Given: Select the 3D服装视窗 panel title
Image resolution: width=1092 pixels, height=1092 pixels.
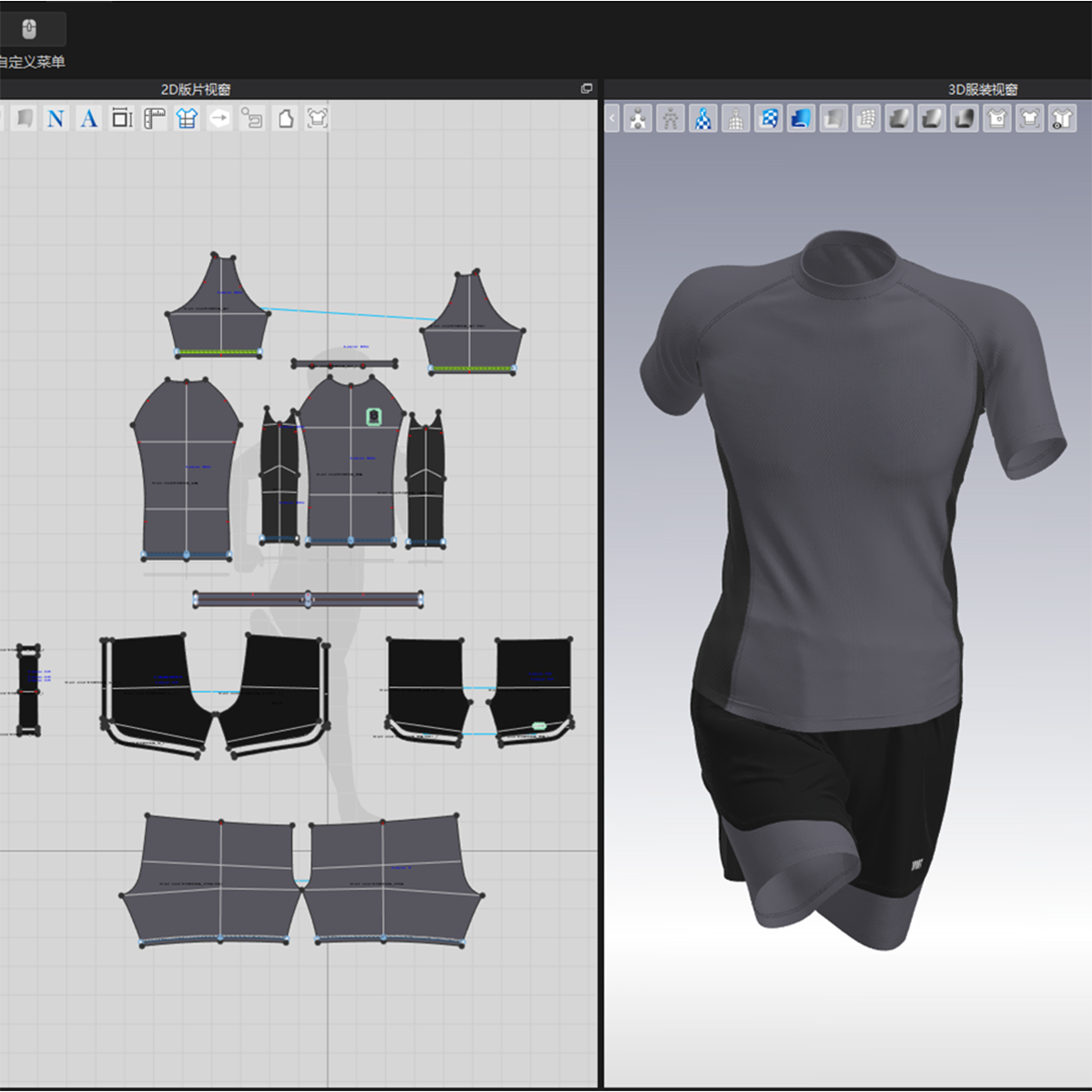Looking at the screenshot, I should click(983, 89).
